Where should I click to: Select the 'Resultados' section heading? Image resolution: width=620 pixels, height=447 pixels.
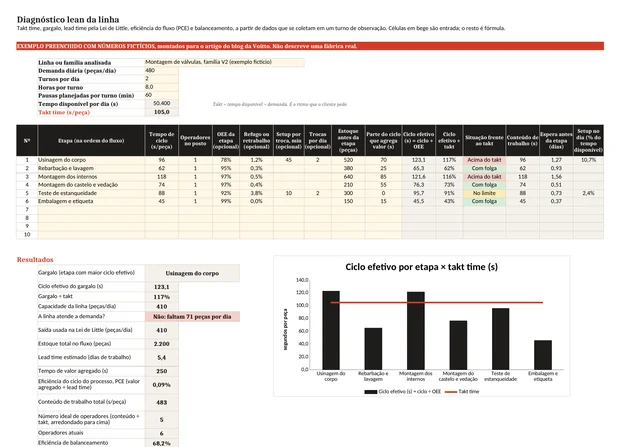click(x=35, y=260)
